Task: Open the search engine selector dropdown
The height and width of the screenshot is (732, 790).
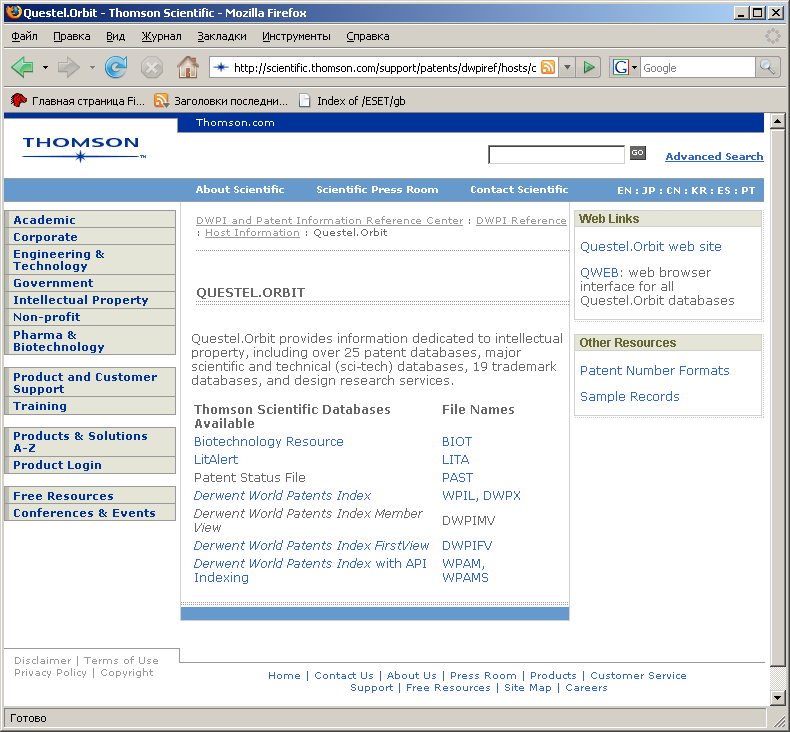Action: (x=635, y=67)
